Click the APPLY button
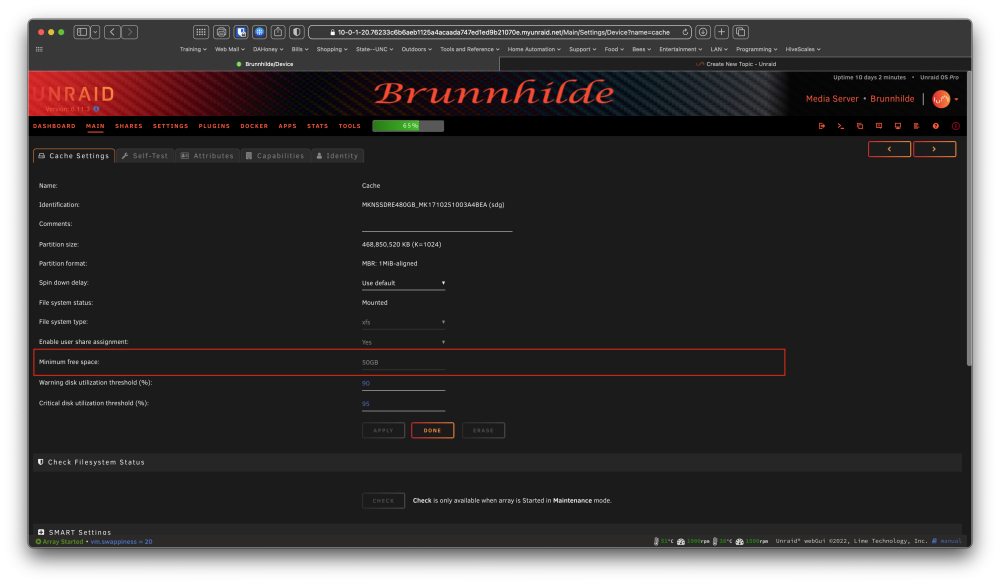 tap(383, 431)
